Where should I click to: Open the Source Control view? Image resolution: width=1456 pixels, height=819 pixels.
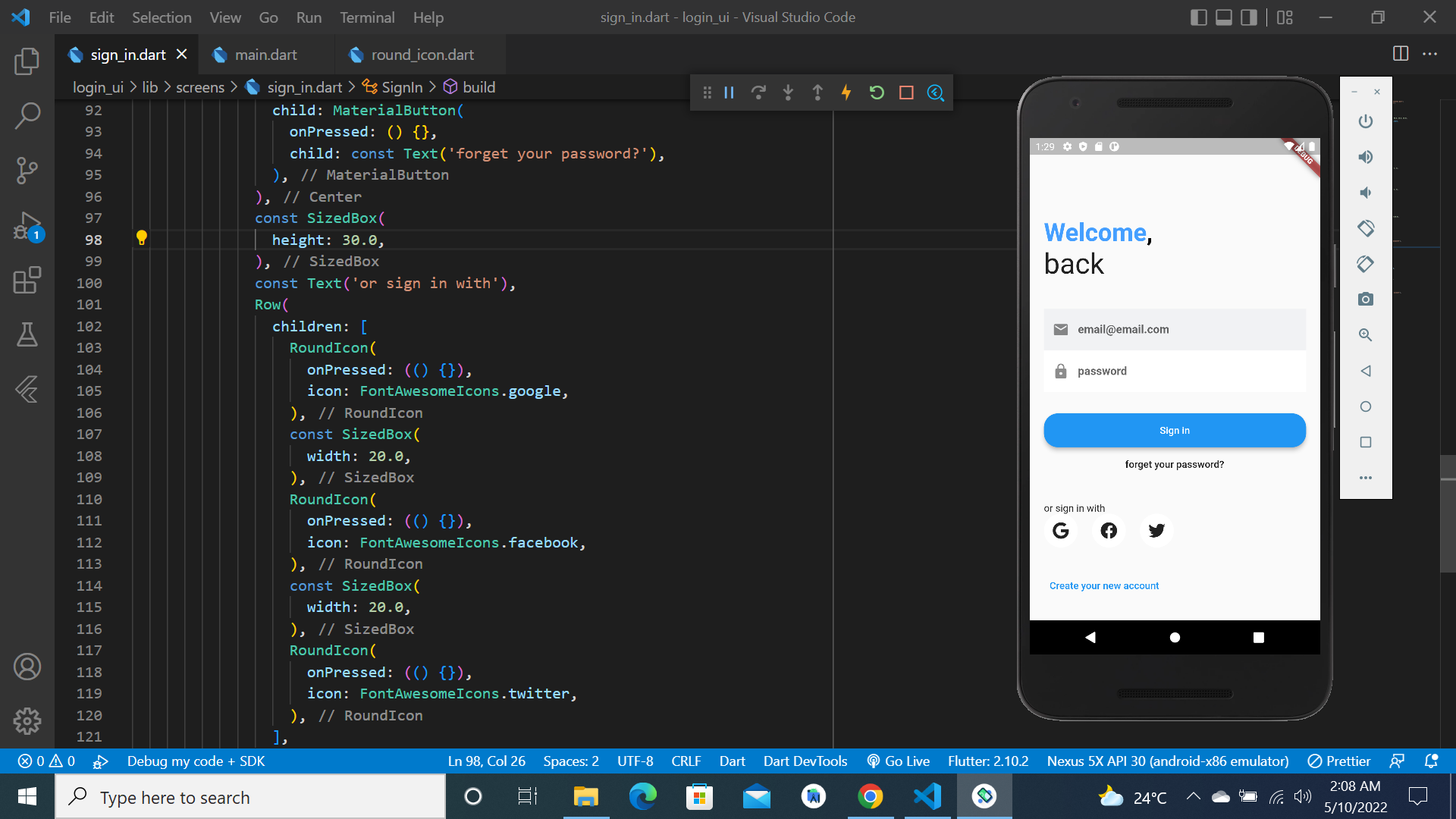[x=27, y=171]
